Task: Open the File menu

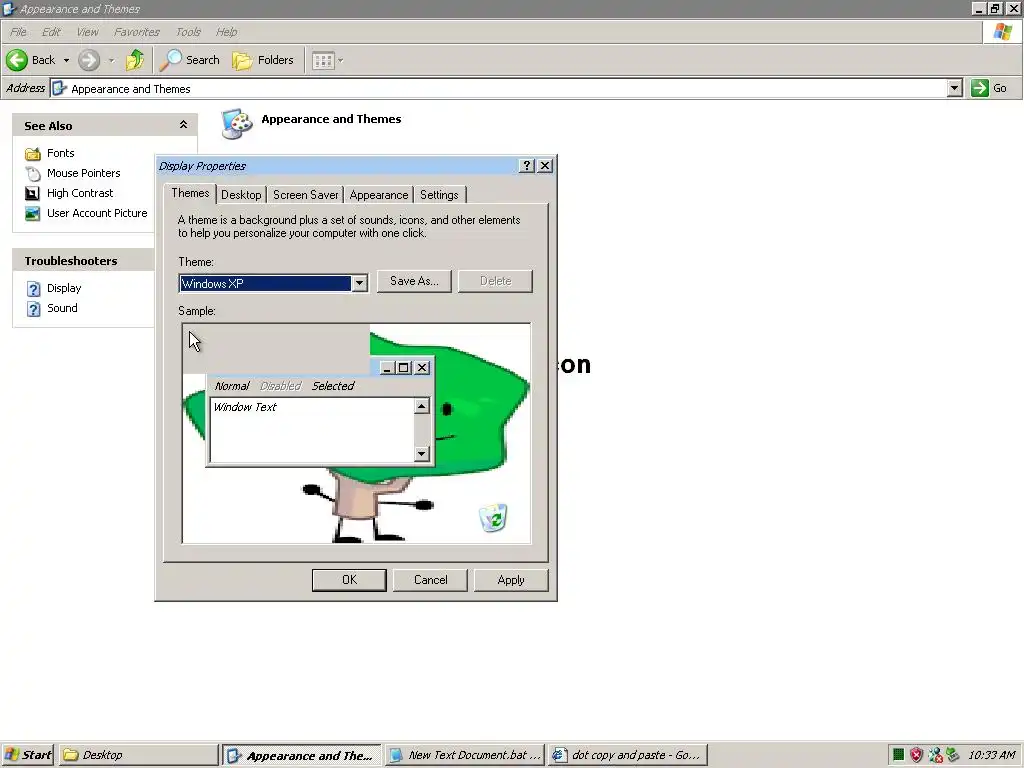Action: tap(18, 32)
